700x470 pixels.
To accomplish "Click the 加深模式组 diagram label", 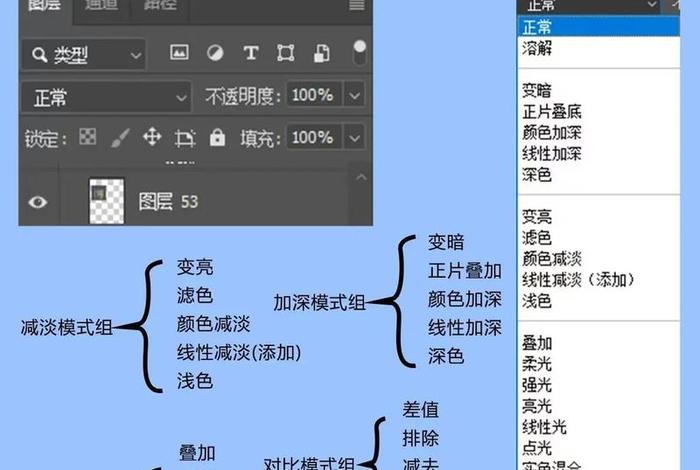I will [319, 302].
